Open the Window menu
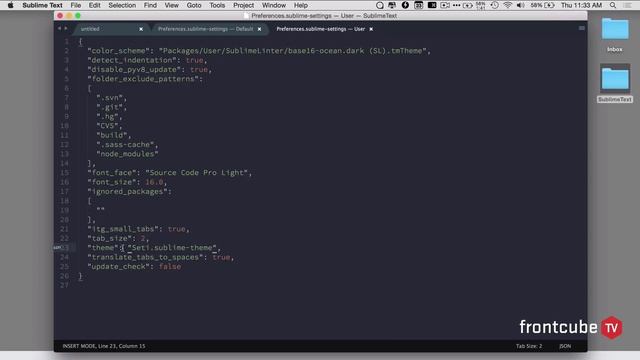 pos(273,5)
